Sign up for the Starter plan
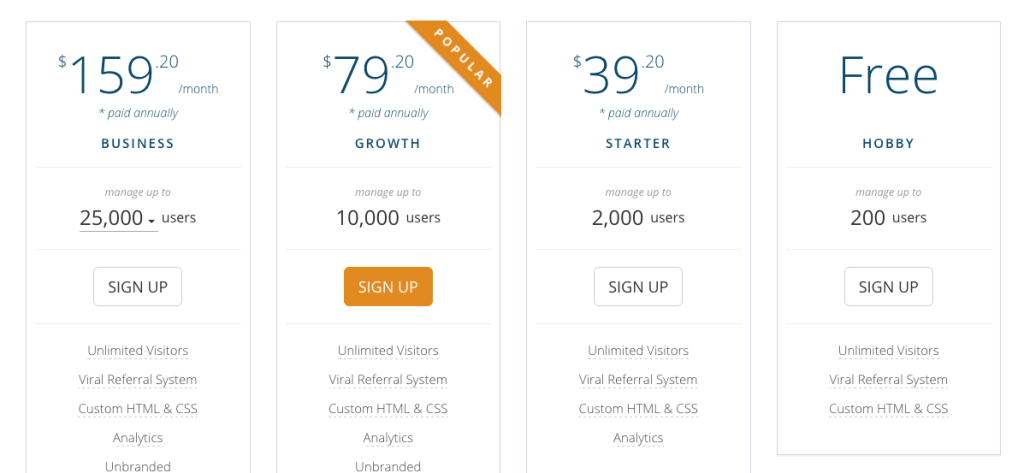This screenshot has width=1024, height=473. point(638,287)
